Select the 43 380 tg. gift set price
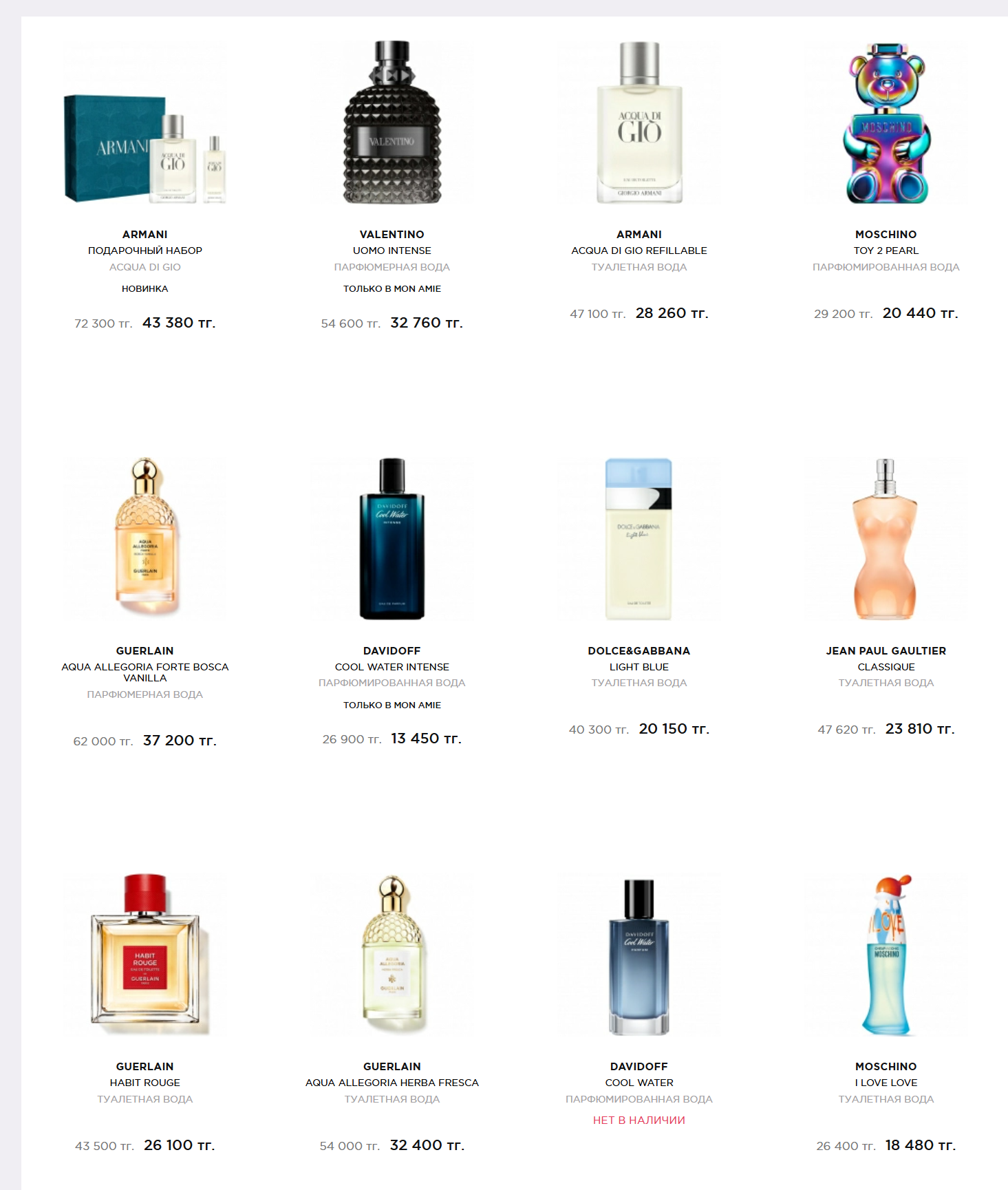The image size is (1008, 1190). (x=179, y=323)
